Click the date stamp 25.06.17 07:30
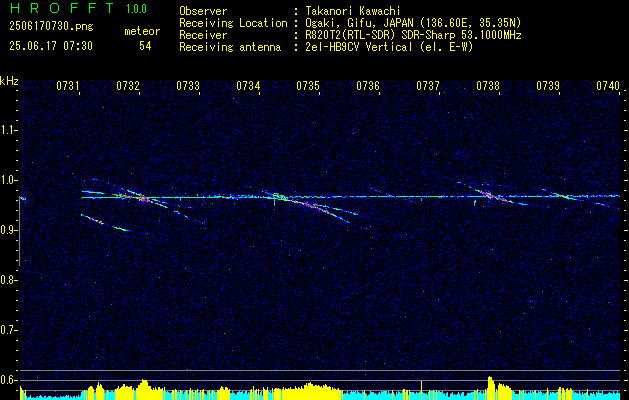 (x=51, y=46)
